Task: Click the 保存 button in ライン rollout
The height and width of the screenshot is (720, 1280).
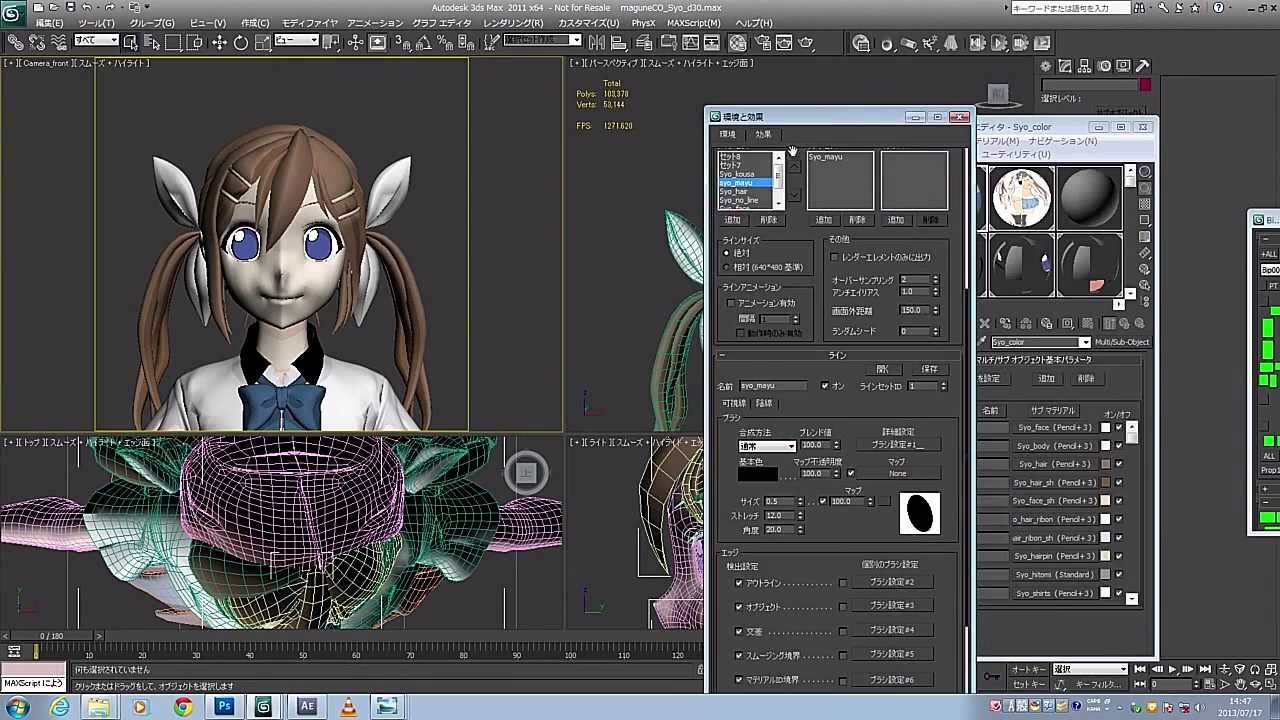Action: pyautogui.click(x=930, y=370)
